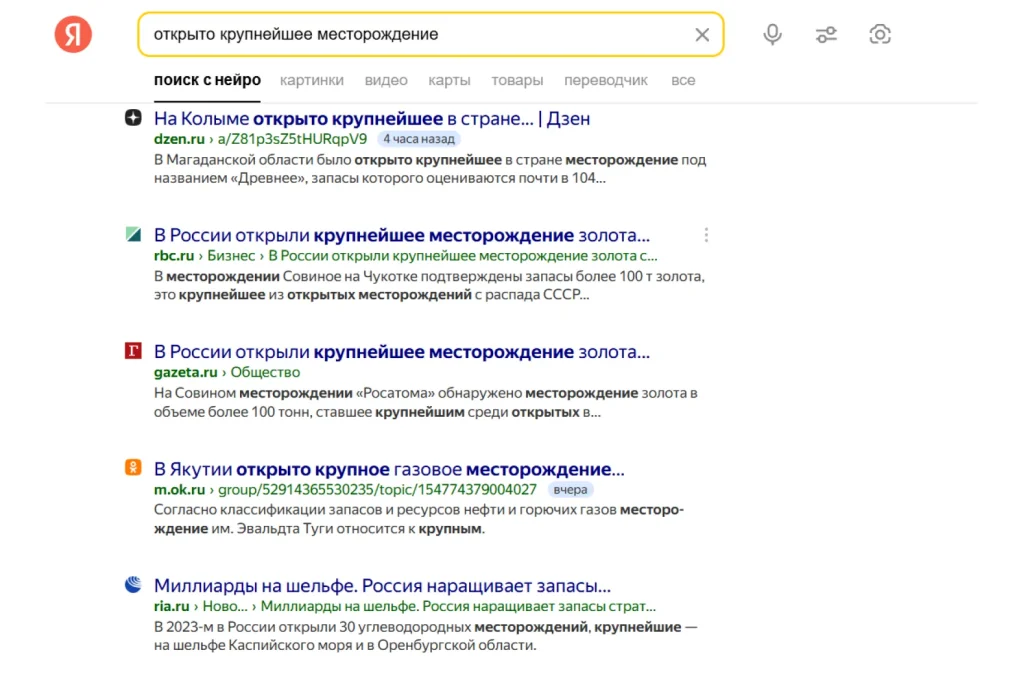Click the Дзен favicon on first result

tap(131, 119)
